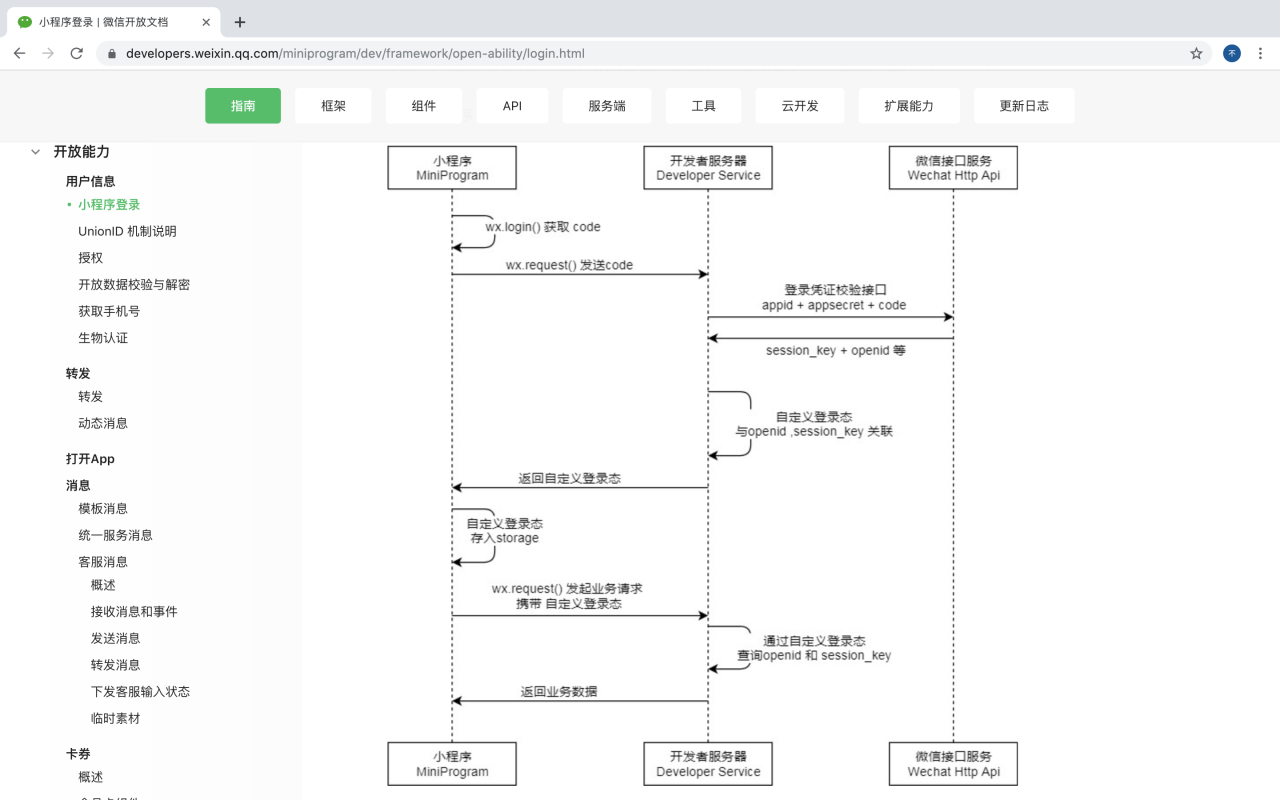Image resolution: width=1280 pixels, height=800 pixels.
Task: Select the 组件 navigation item
Action: point(423,105)
